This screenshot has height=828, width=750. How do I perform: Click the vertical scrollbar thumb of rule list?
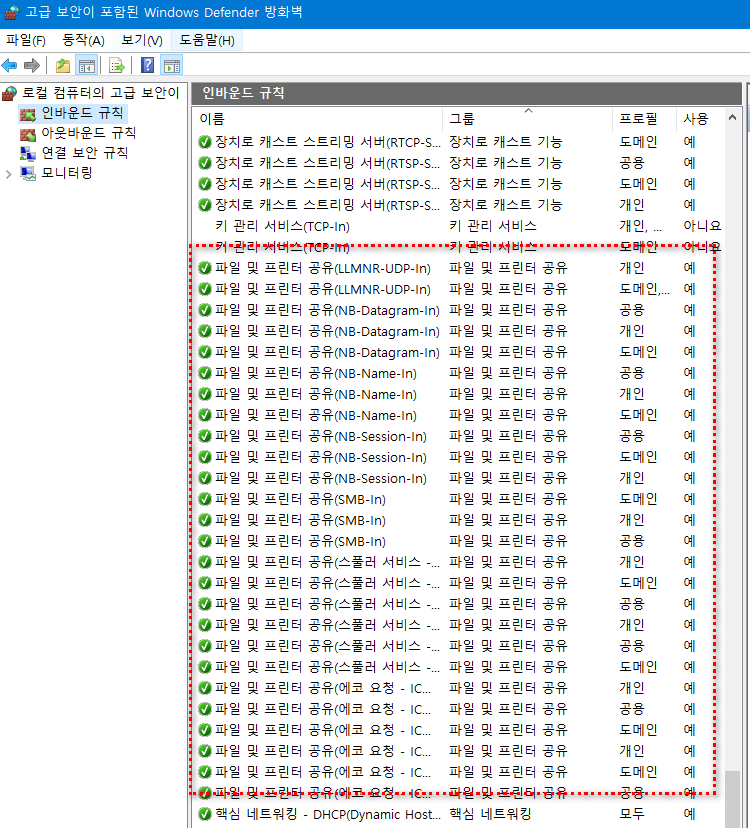[x=732, y=799]
